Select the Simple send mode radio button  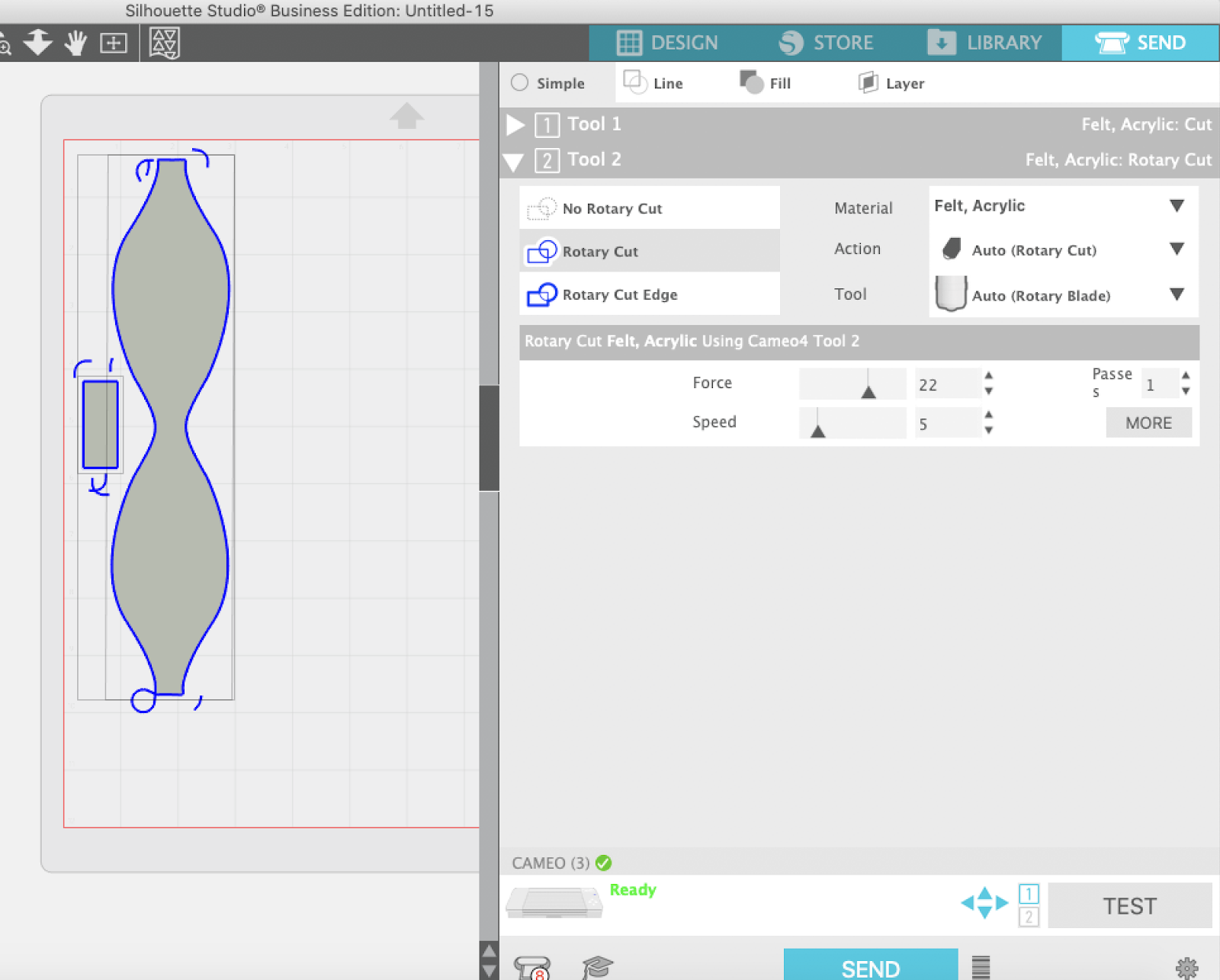(520, 83)
